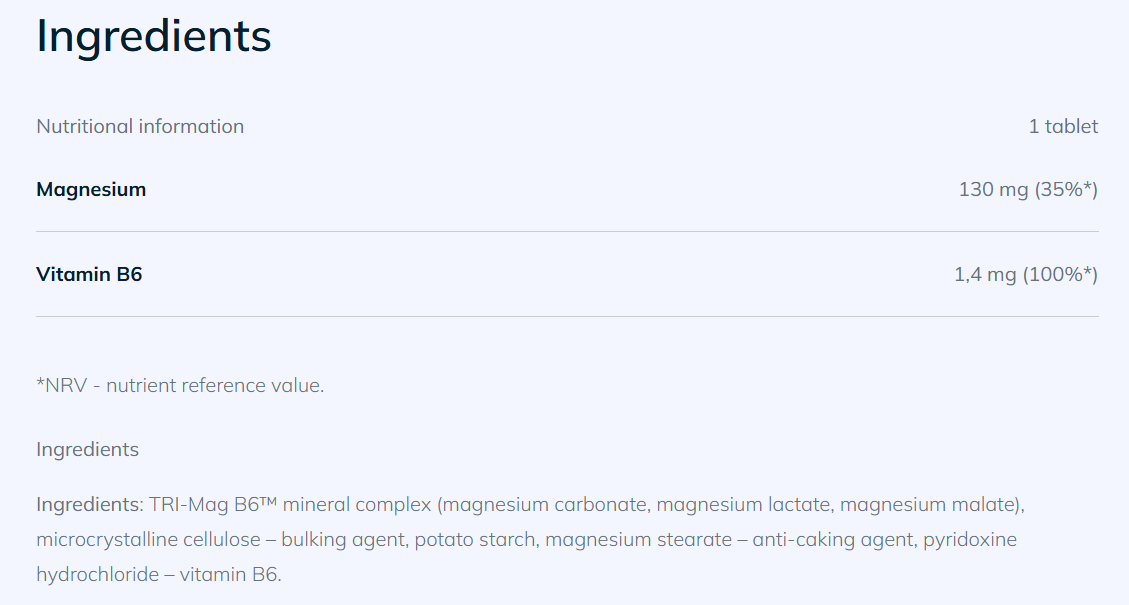
Task: Click the potato starch text
Action: click(x=474, y=539)
